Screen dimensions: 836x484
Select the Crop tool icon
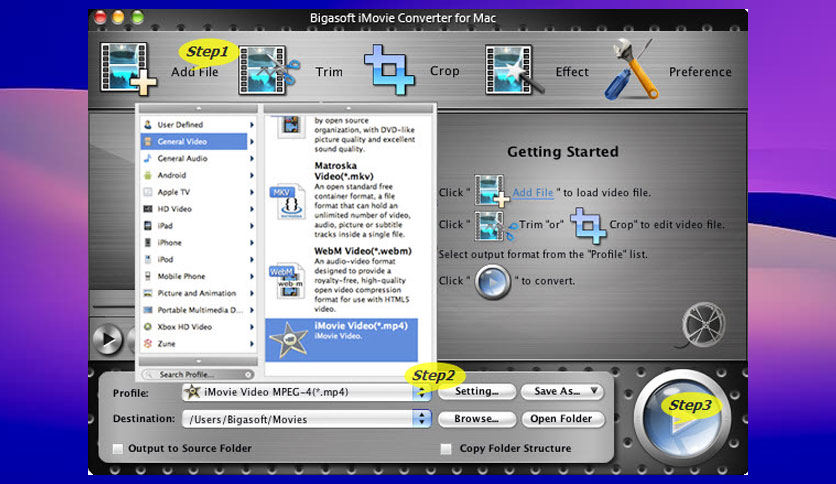click(389, 70)
